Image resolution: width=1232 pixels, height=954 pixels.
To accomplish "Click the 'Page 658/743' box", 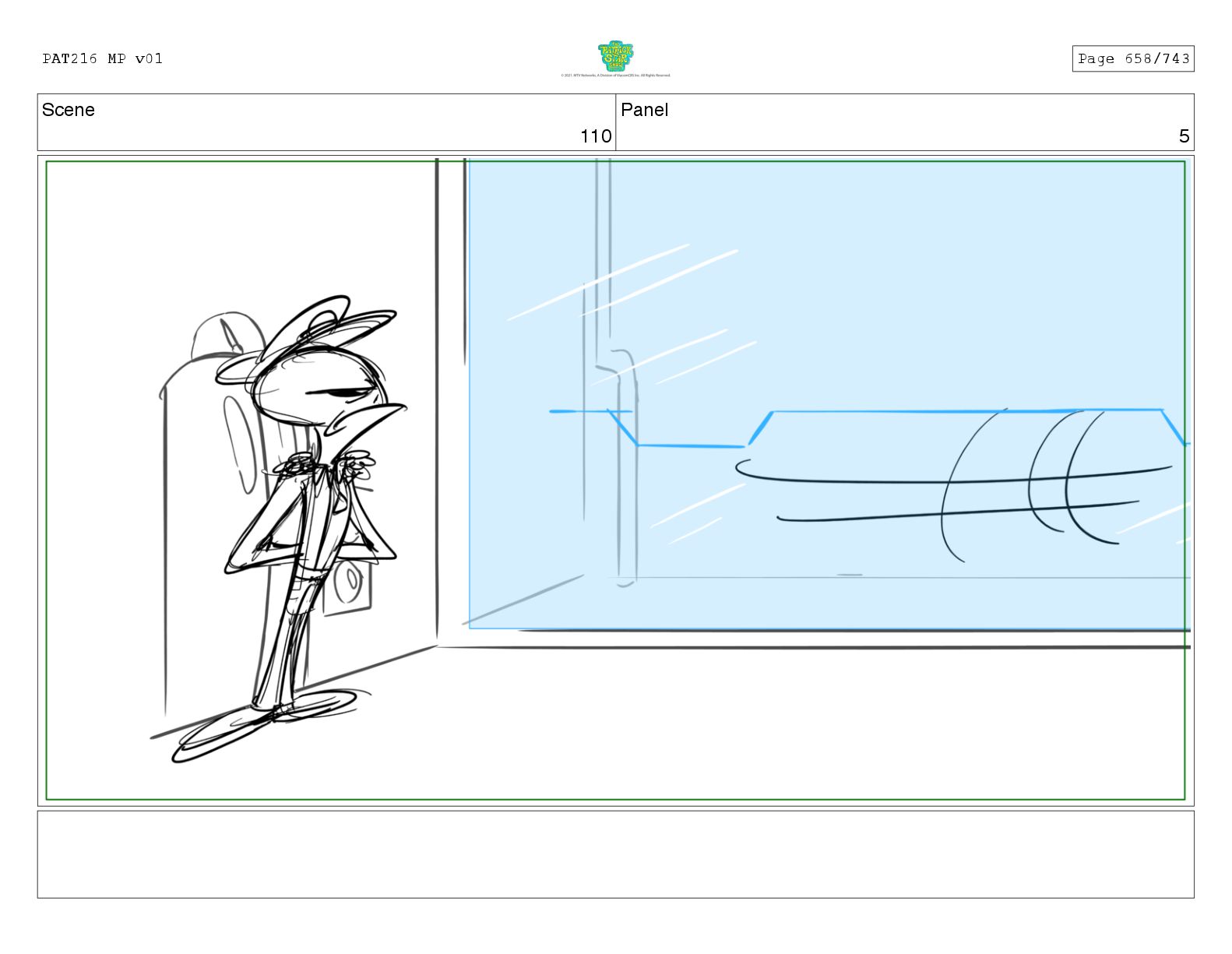I will coord(1133,58).
